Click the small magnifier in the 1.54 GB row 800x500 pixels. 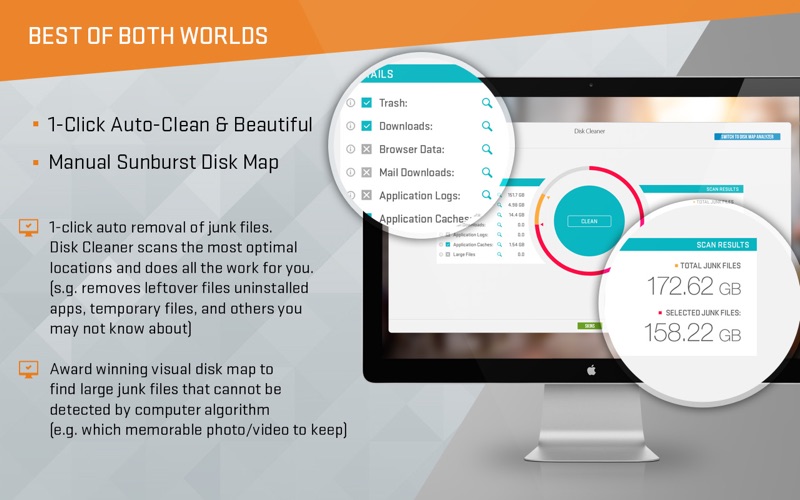(x=499, y=244)
